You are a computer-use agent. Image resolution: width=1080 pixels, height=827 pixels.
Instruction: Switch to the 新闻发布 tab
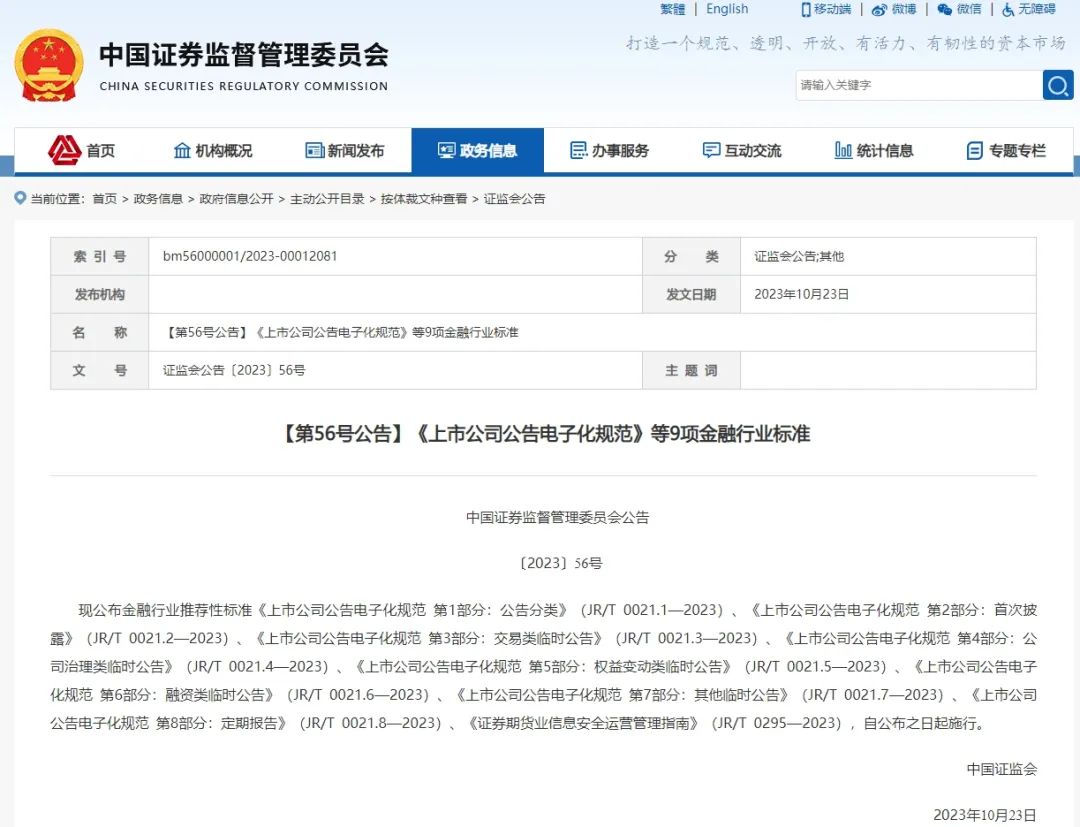(345, 150)
